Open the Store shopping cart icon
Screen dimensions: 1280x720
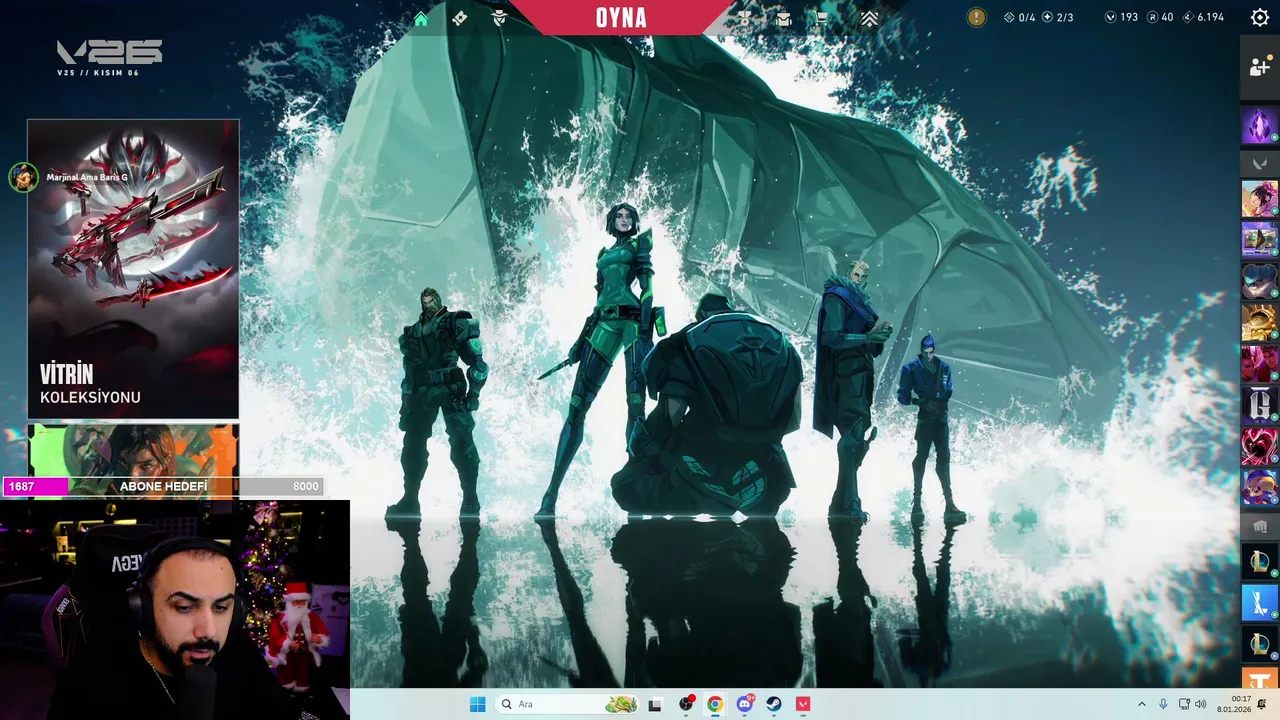[x=821, y=18]
